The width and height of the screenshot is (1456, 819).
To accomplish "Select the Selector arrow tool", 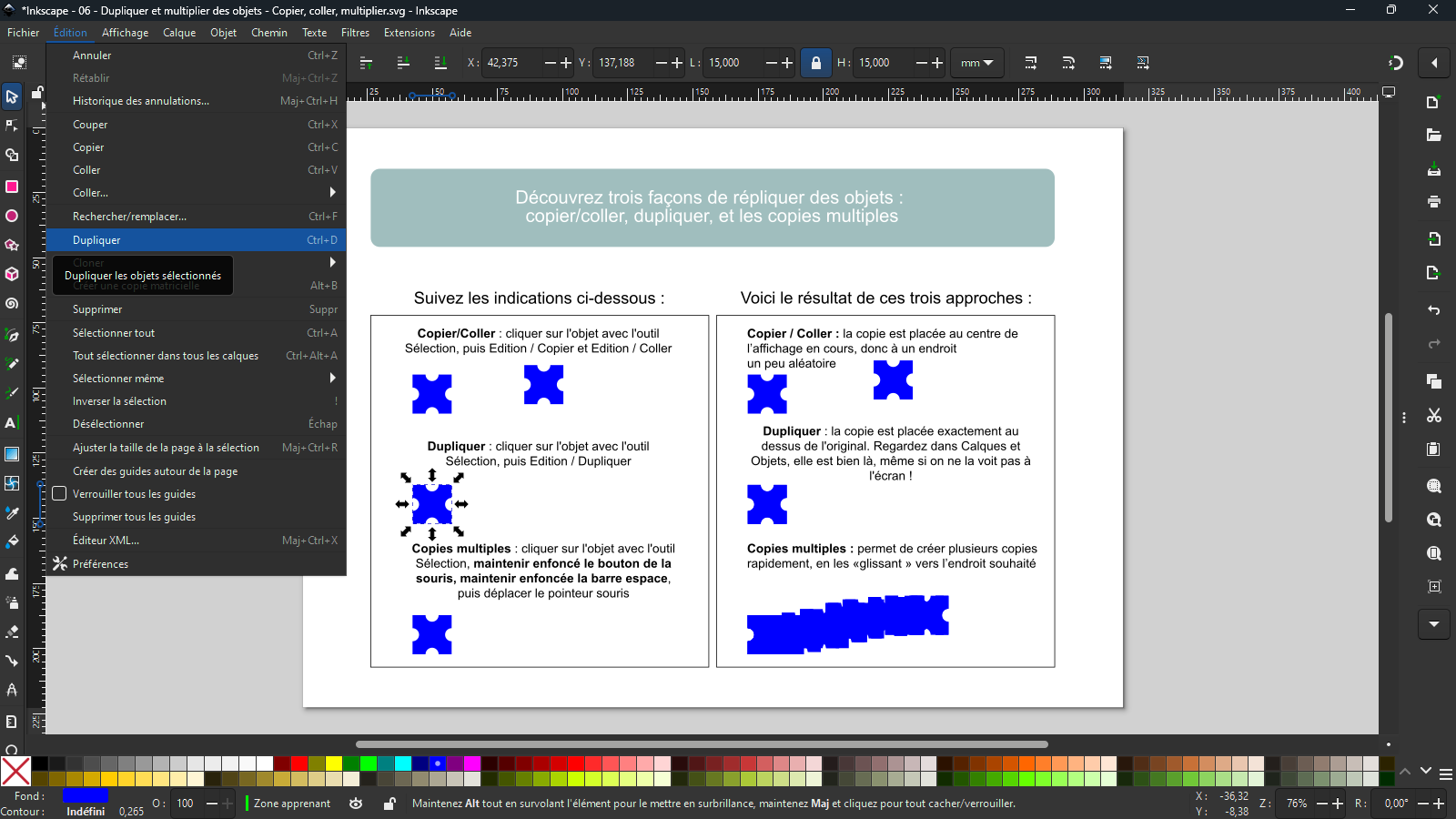I will pyautogui.click(x=12, y=96).
